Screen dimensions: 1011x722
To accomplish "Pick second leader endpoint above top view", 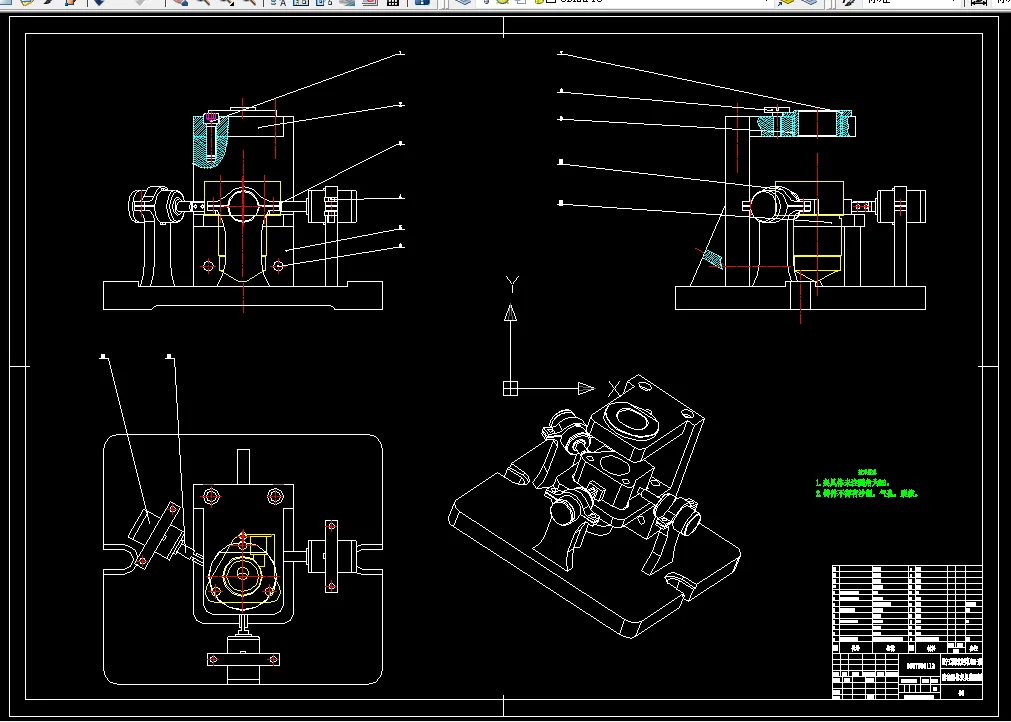I will [x=169, y=356].
